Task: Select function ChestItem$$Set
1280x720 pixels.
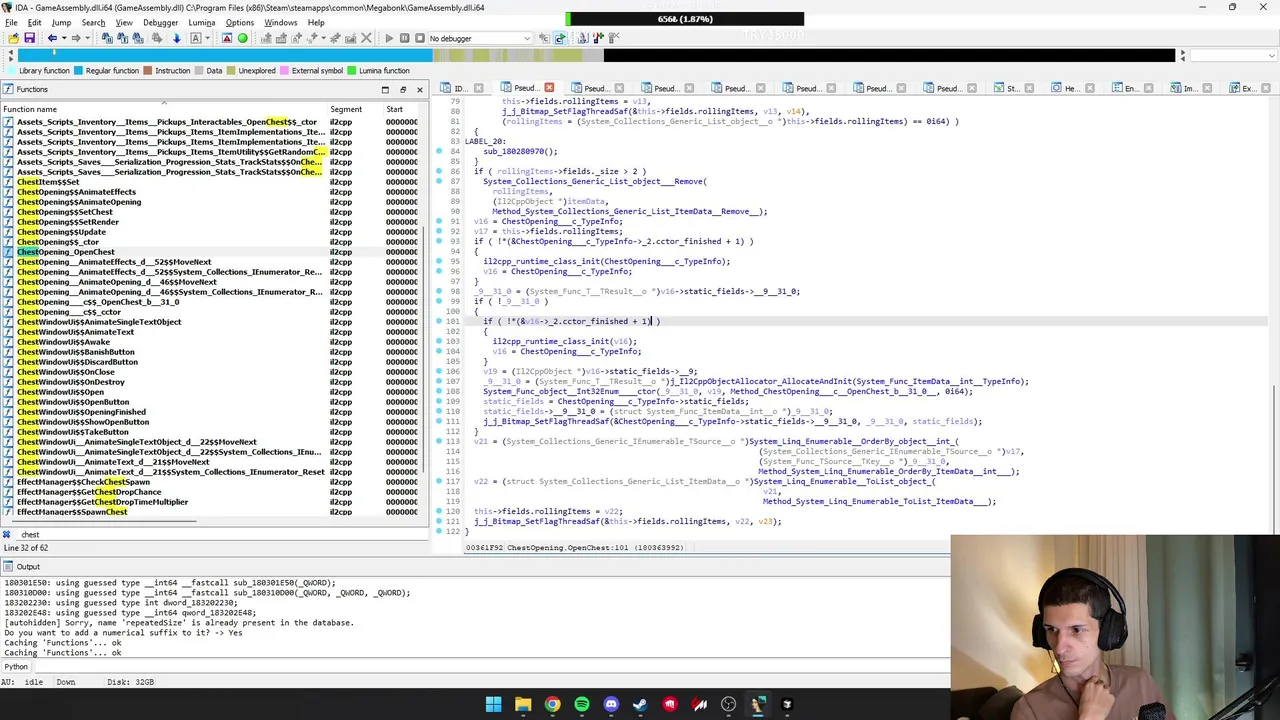Action: tap(48, 182)
